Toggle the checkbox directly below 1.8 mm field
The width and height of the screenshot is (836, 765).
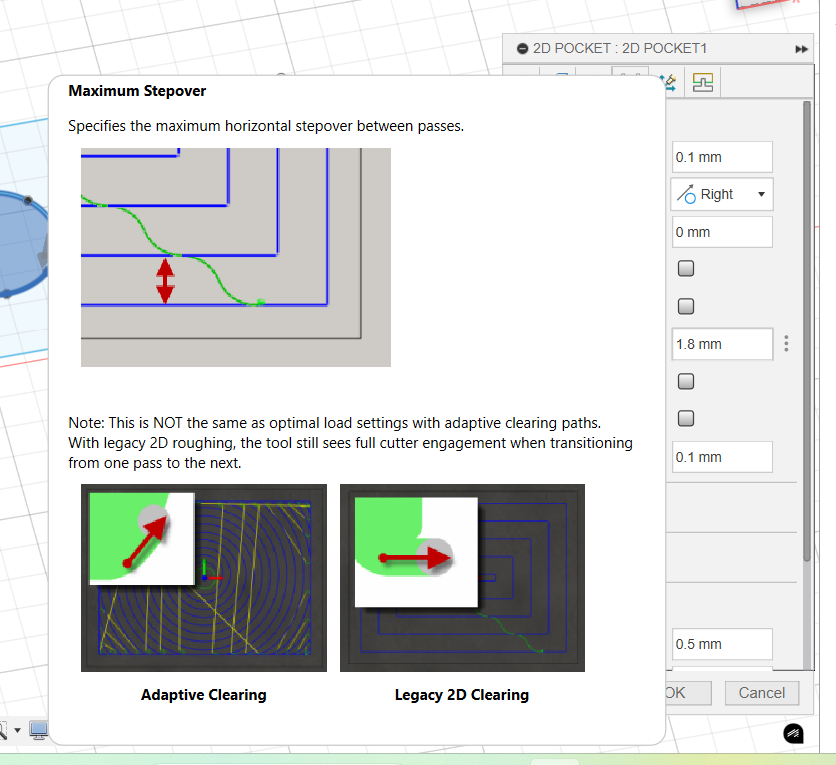coord(686,382)
